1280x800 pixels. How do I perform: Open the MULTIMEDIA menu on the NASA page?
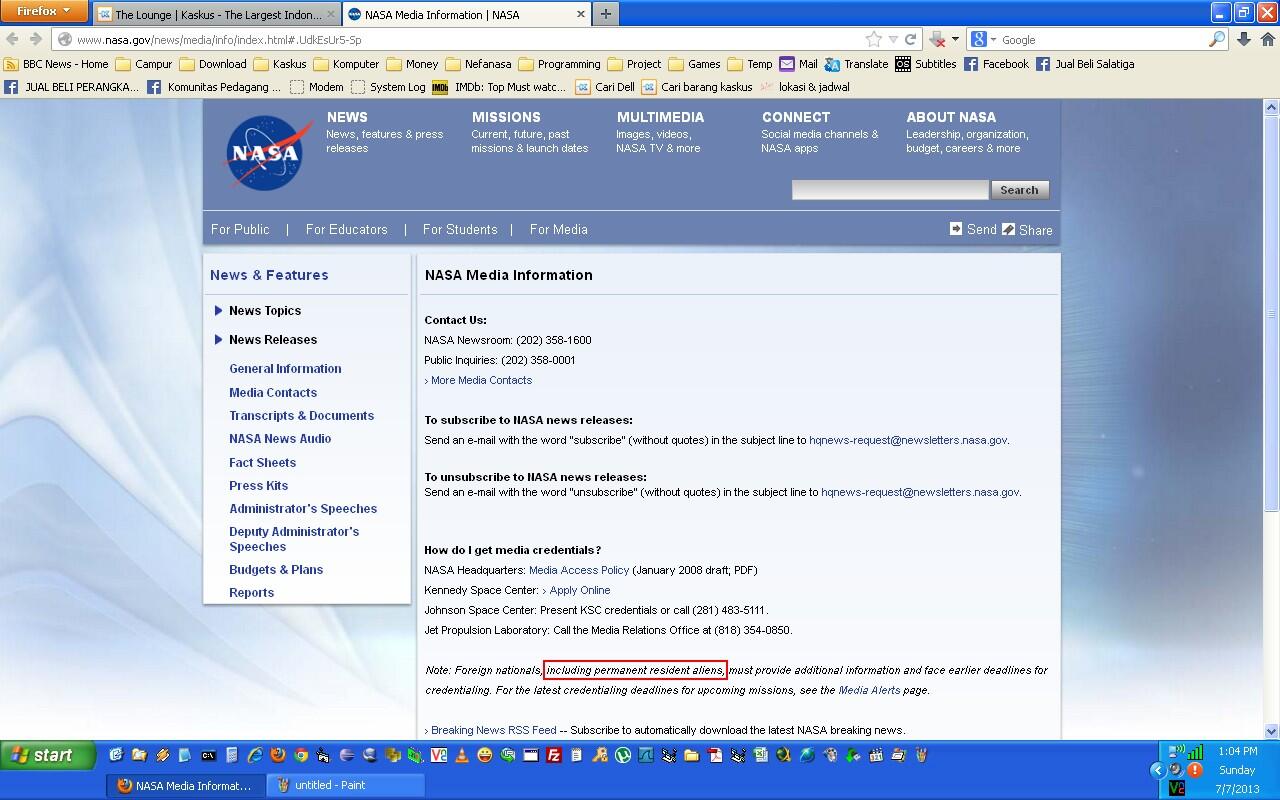click(660, 117)
